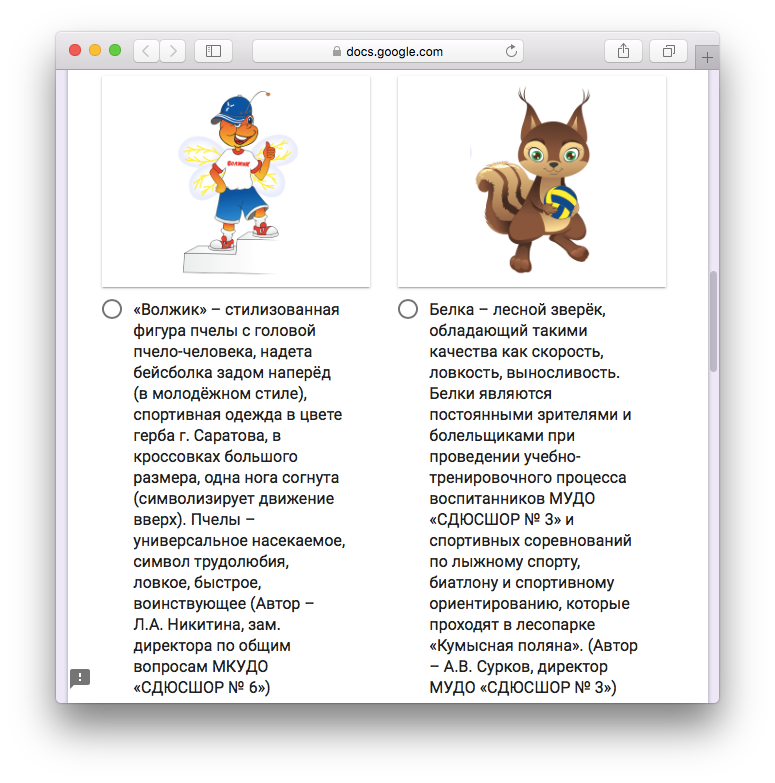The image size is (775, 783).
Task: Open the Share menu
Action: pos(623,51)
